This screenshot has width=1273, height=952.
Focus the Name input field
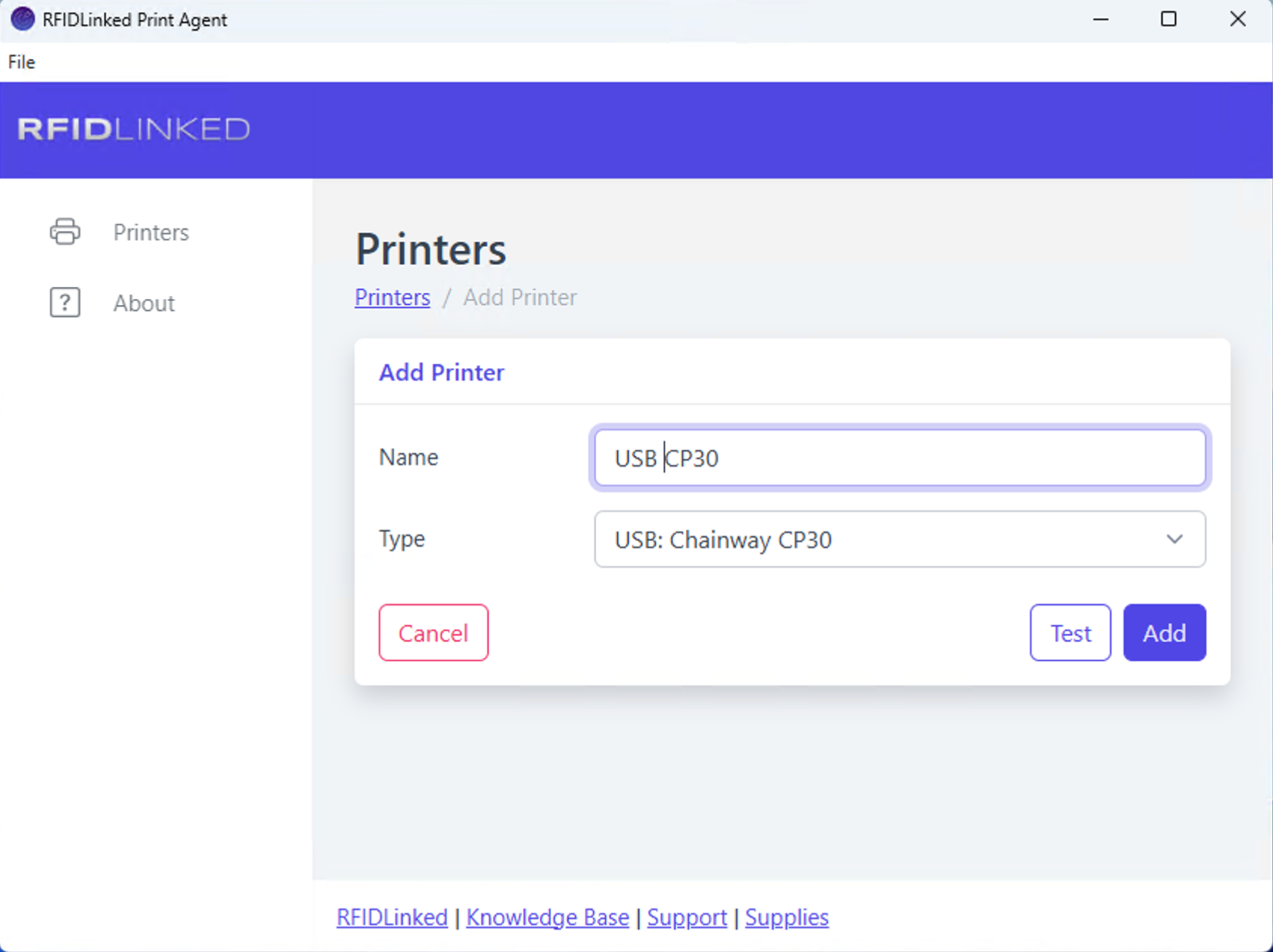[x=899, y=458]
